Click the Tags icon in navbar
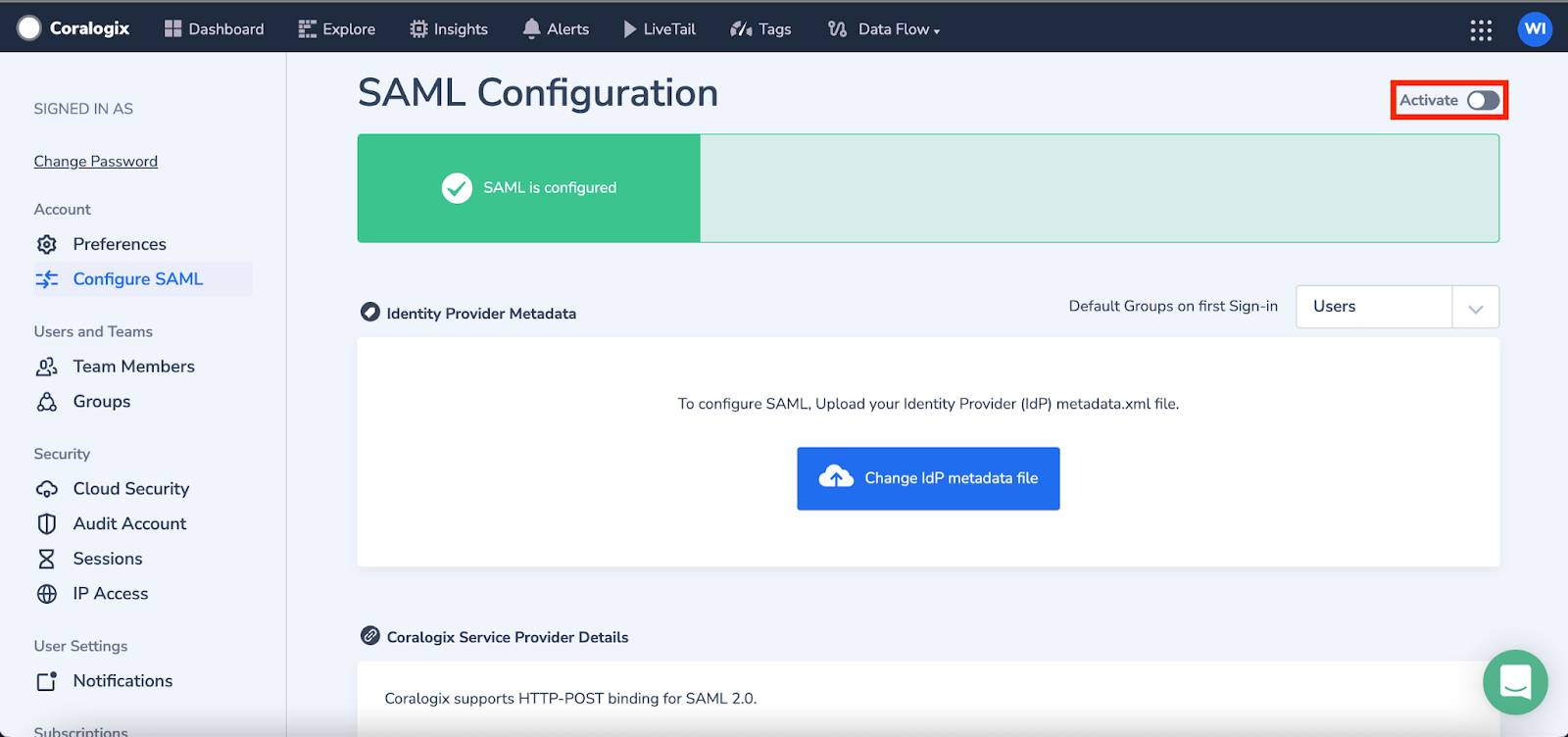The height and width of the screenshot is (737, 1568). (x=741, y=29)
